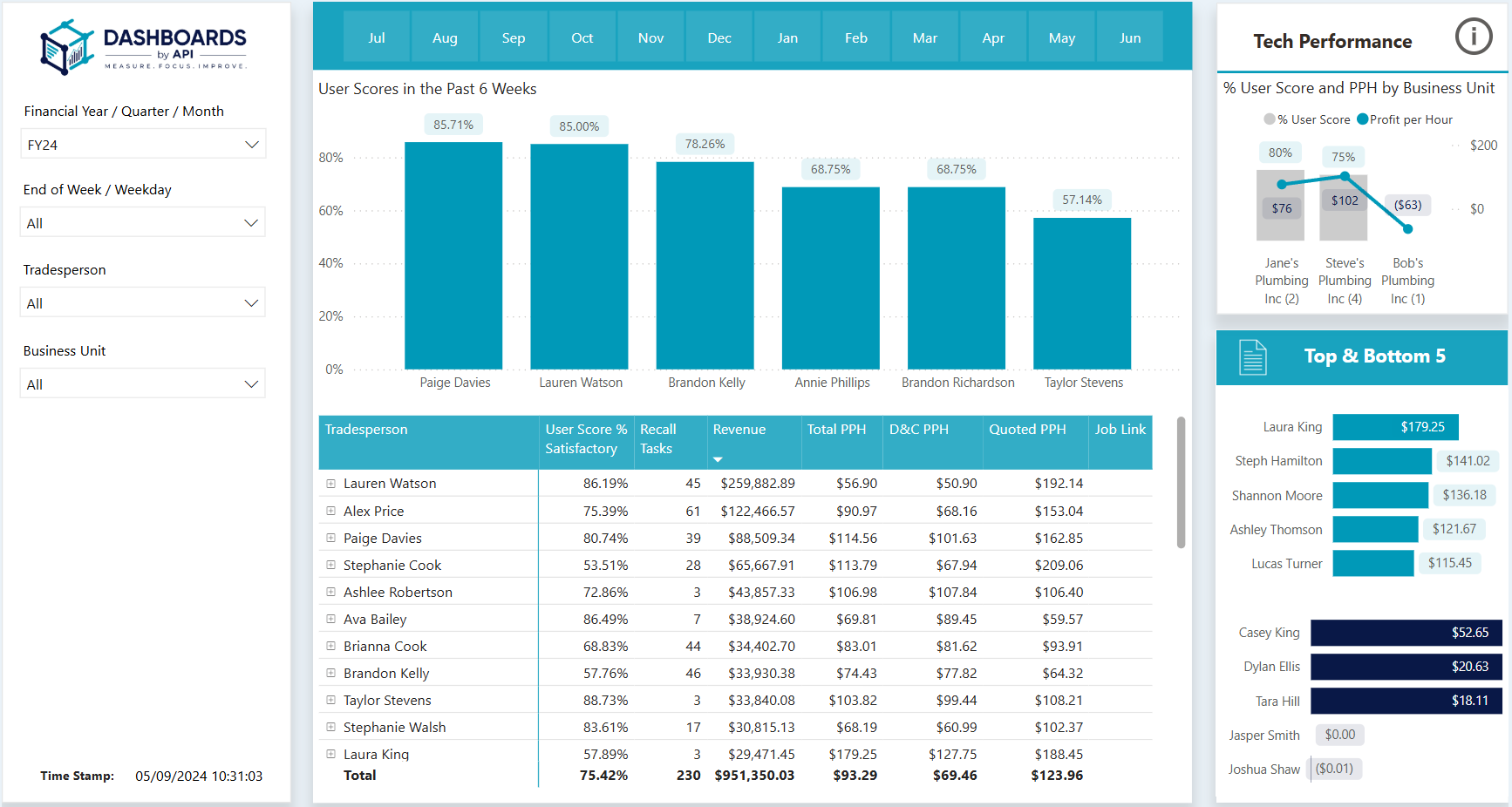Image resolution: width=1512 pixels, height=807 pixels.
Task: Click the info icon beside Tech Performance
Action: click(1474, 37)
